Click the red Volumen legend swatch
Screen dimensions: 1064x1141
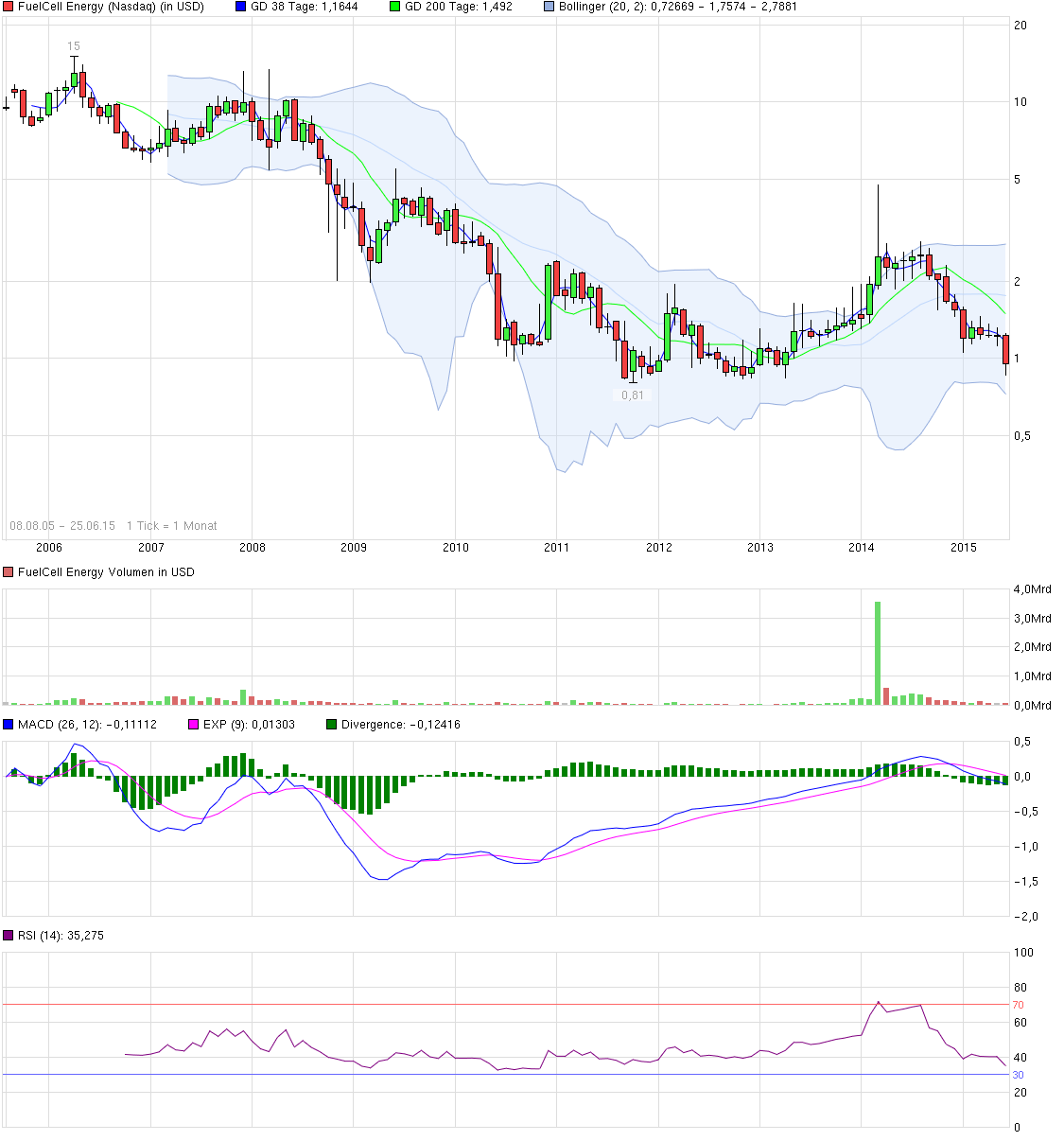(9, 572)
